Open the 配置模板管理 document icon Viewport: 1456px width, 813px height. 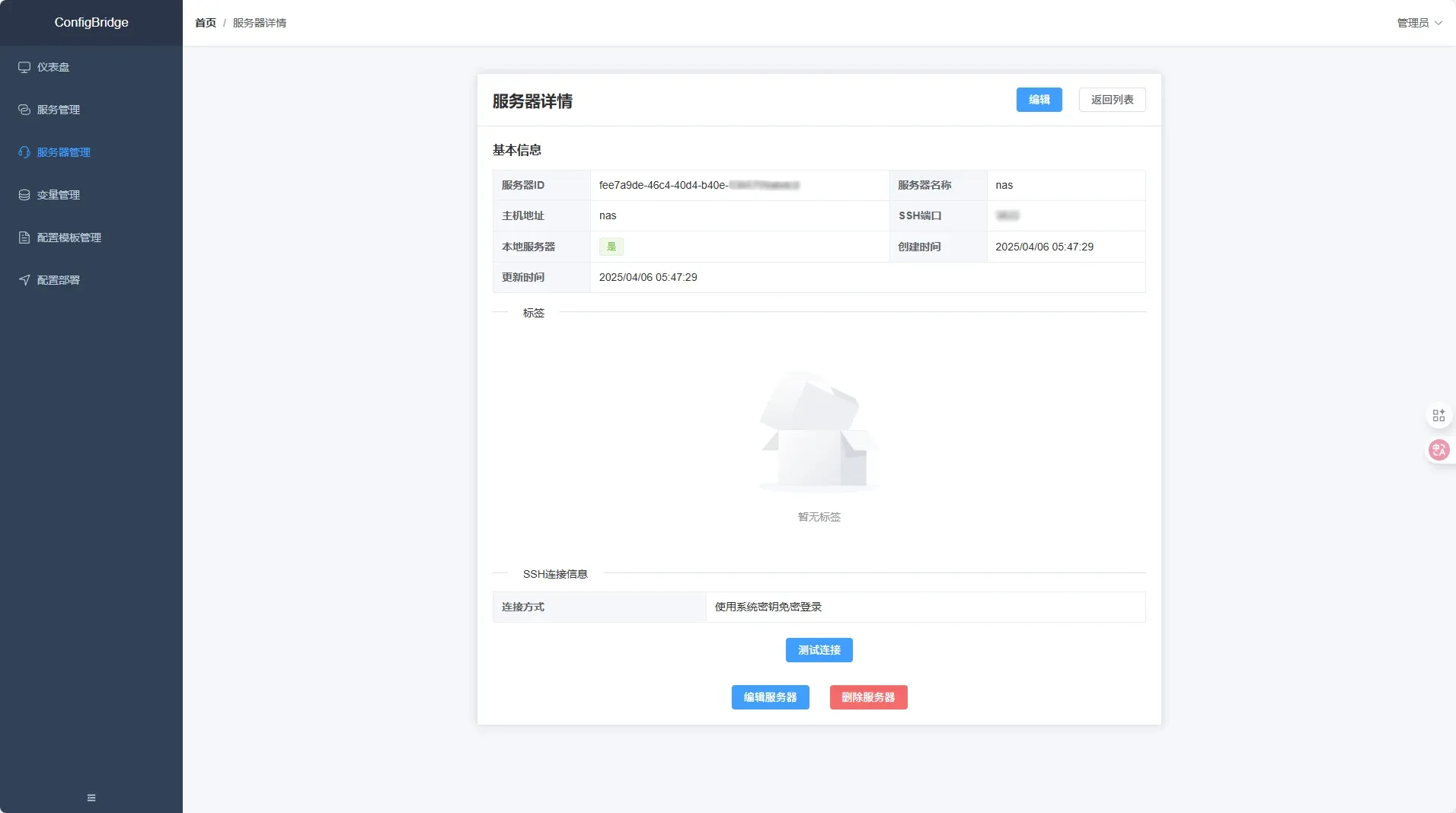pyautogui.click(x=24, y=238)
